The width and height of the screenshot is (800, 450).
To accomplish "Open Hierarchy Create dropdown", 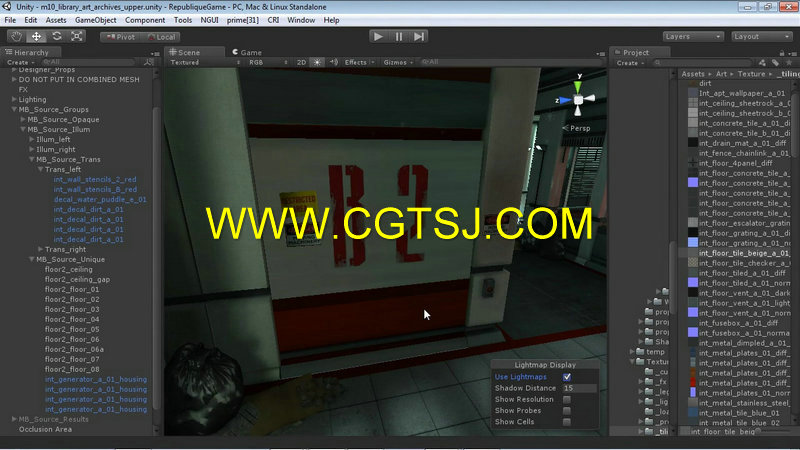I will click(20, 62).
